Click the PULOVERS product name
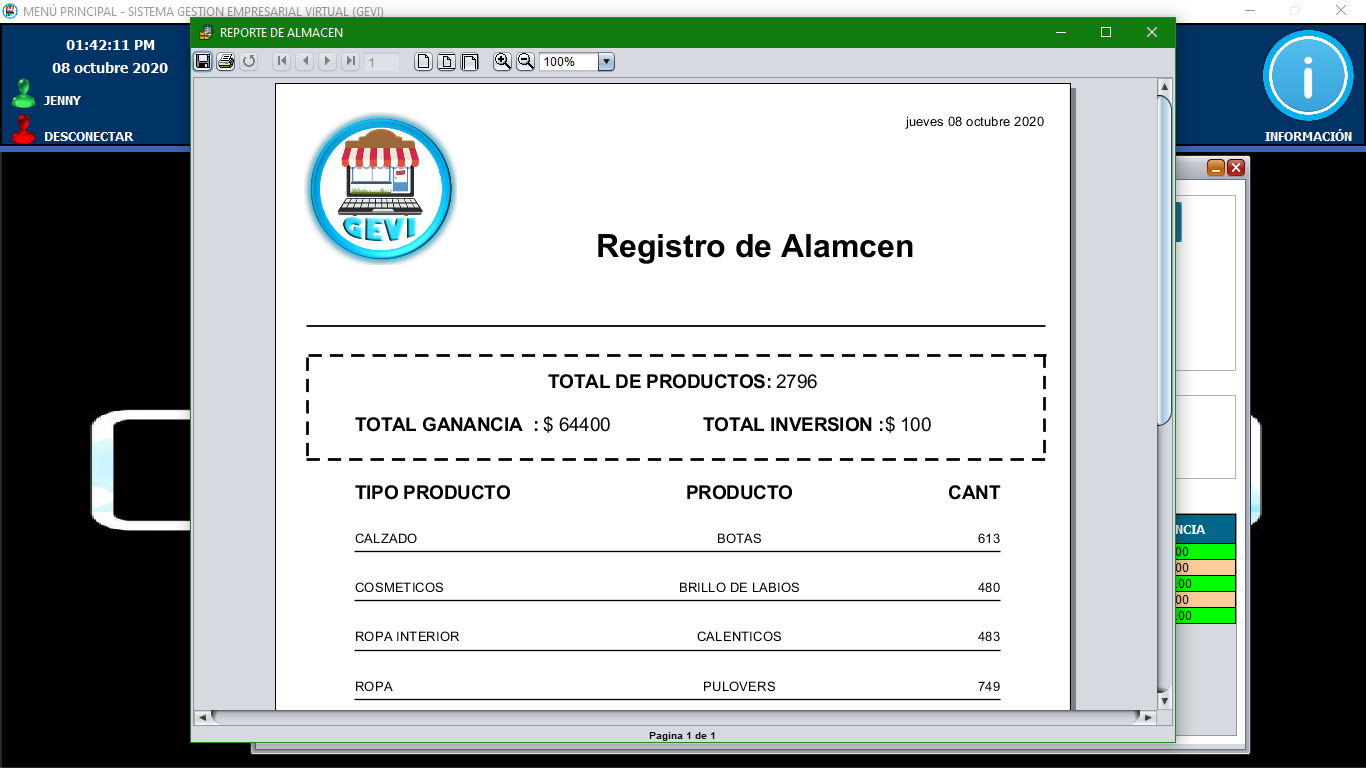The height and width of the screenshot is (768, 1366). point(739,687)
